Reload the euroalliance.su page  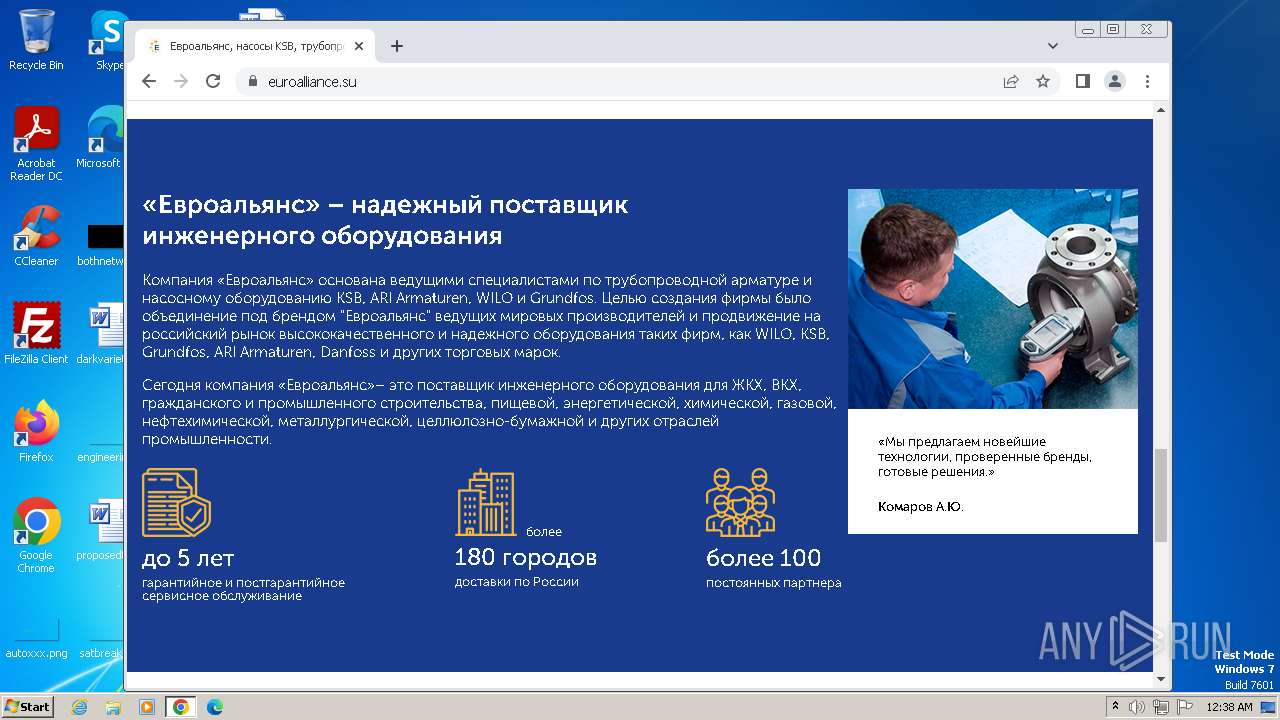213,81
